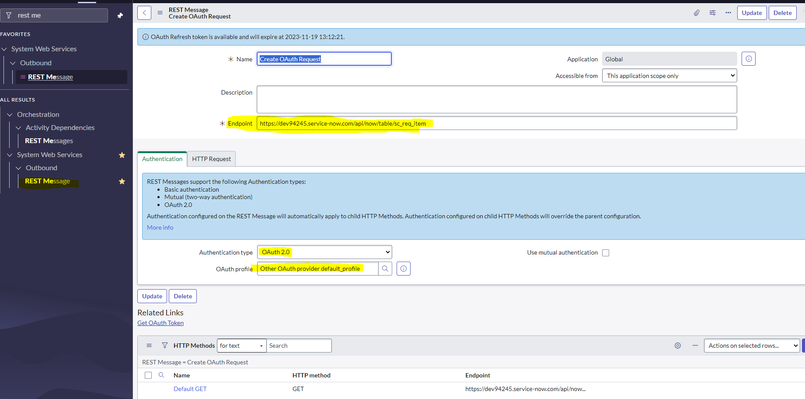Screen dimensions: 805x399
Task: Collapse the Activity Dependencies node
Action: click(x=19, y=128)
